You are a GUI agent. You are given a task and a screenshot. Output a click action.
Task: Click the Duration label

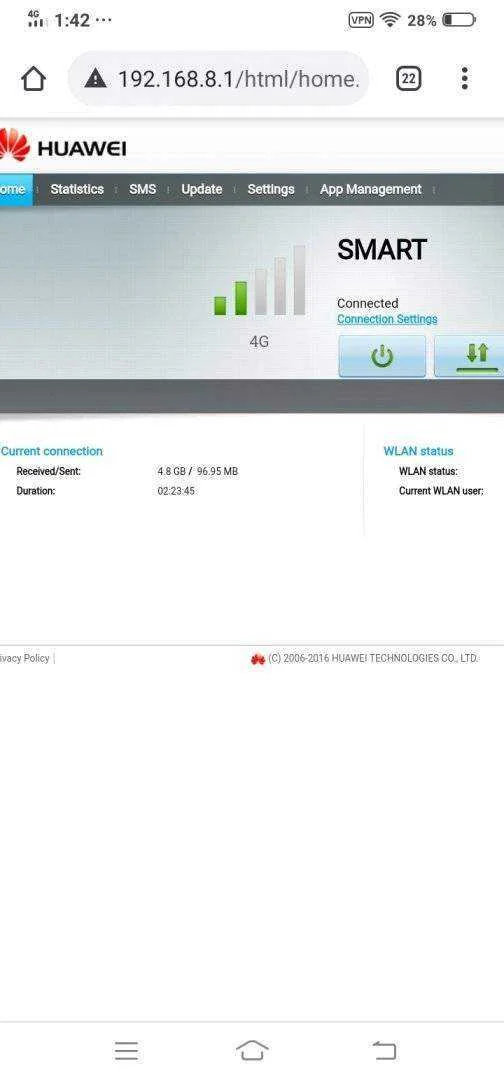[x=36, y=491]
